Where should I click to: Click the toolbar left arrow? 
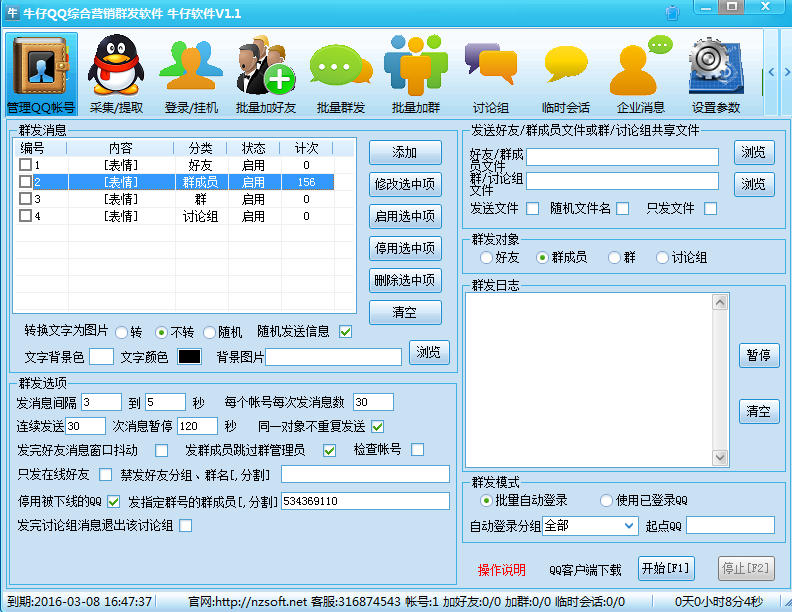(771, 72)
